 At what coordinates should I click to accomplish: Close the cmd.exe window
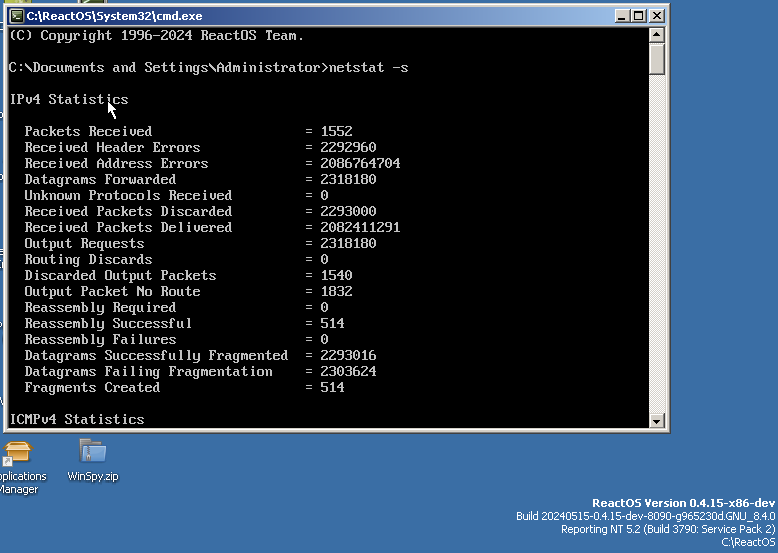pyautogui.click(x=656, y=16)
